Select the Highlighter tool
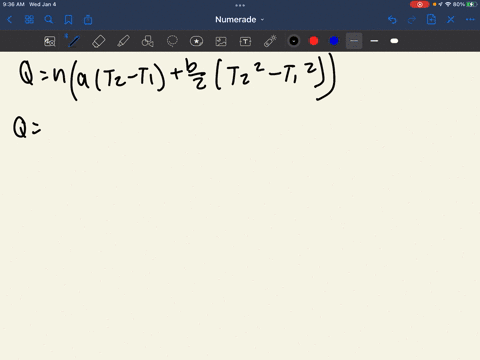The width and height of the screenshot is (480, 360). coord(123,41)
